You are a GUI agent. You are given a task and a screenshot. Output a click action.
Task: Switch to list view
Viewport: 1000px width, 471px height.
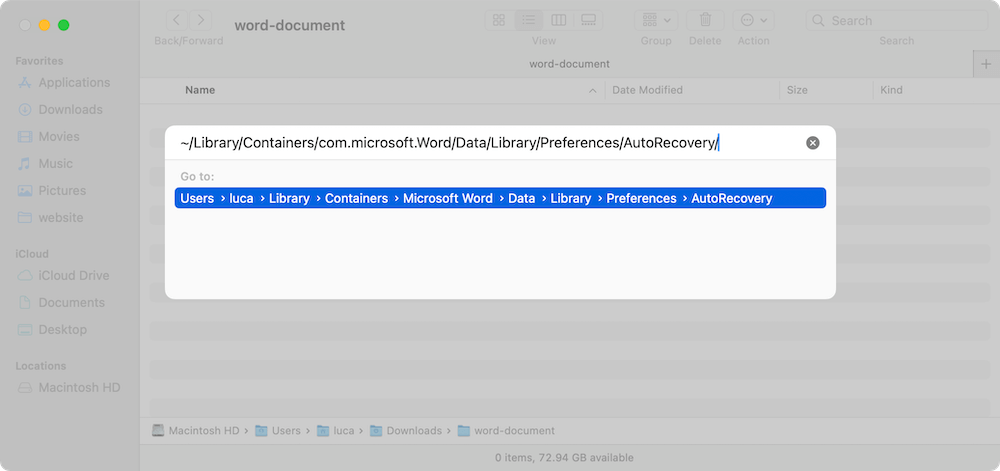click(528, 20)
